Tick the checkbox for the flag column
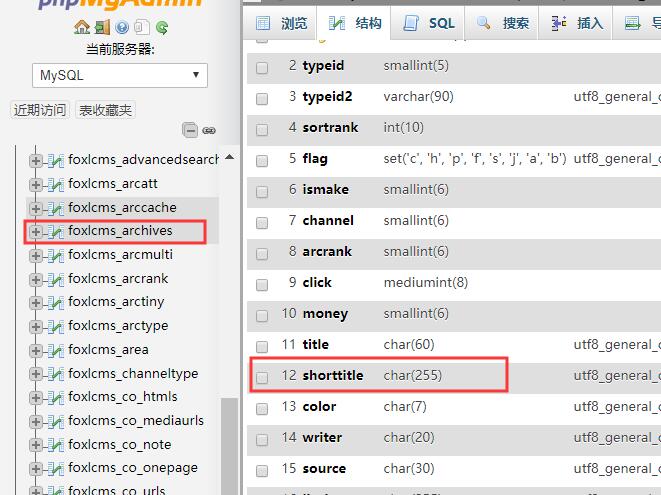Viewport: 661px width, 495px height. pos(262,160)
